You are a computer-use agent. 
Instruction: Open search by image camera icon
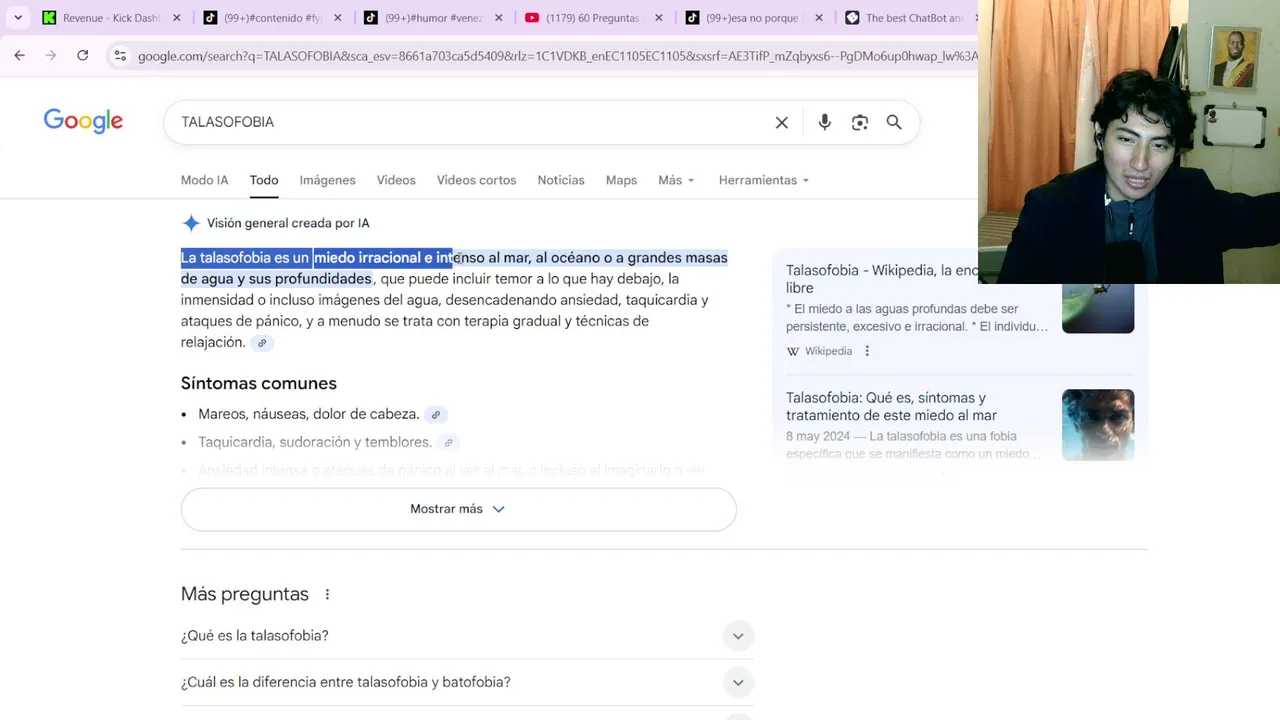[860, 122]
